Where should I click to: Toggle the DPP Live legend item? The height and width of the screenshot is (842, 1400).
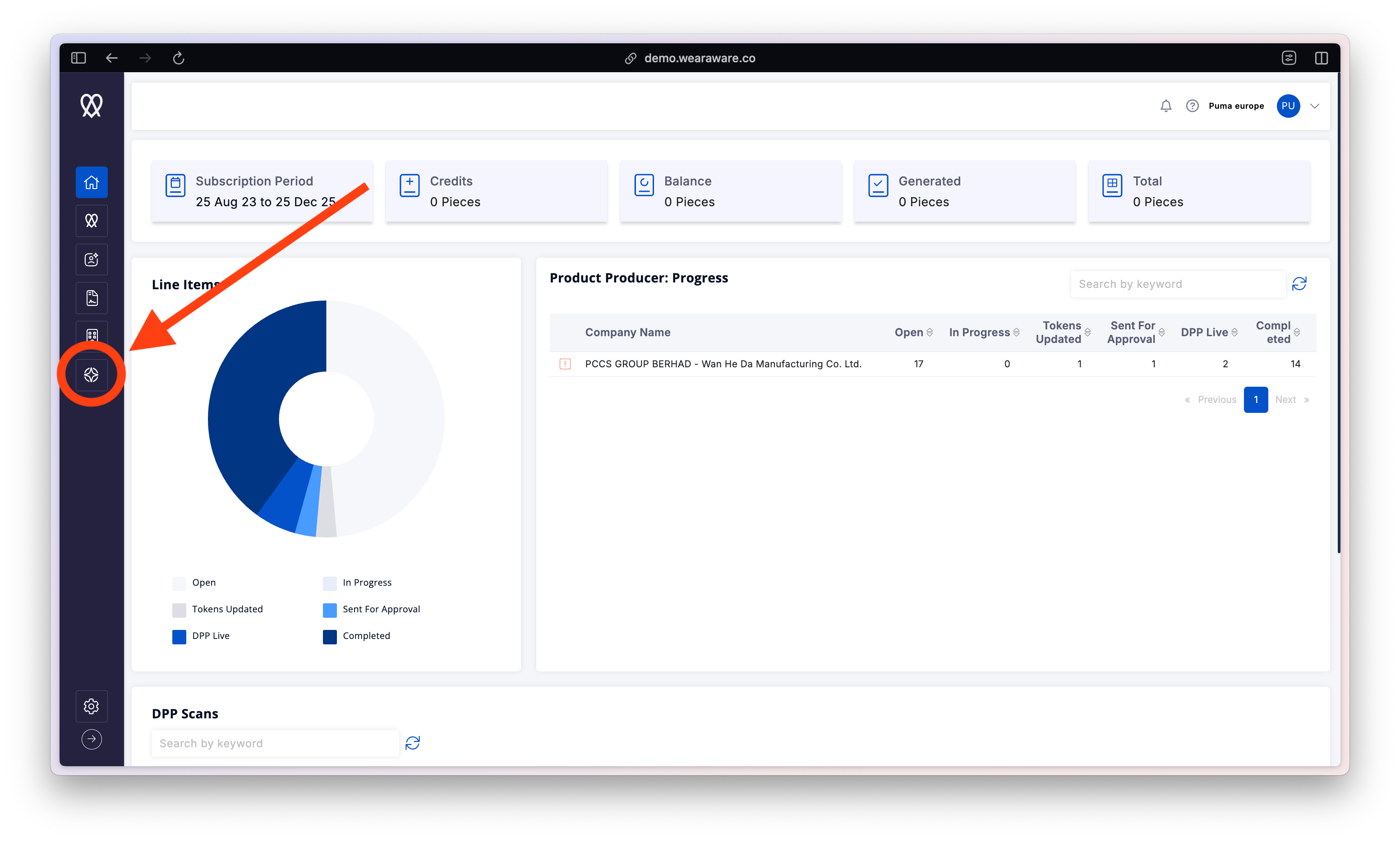tap(201, 636)
